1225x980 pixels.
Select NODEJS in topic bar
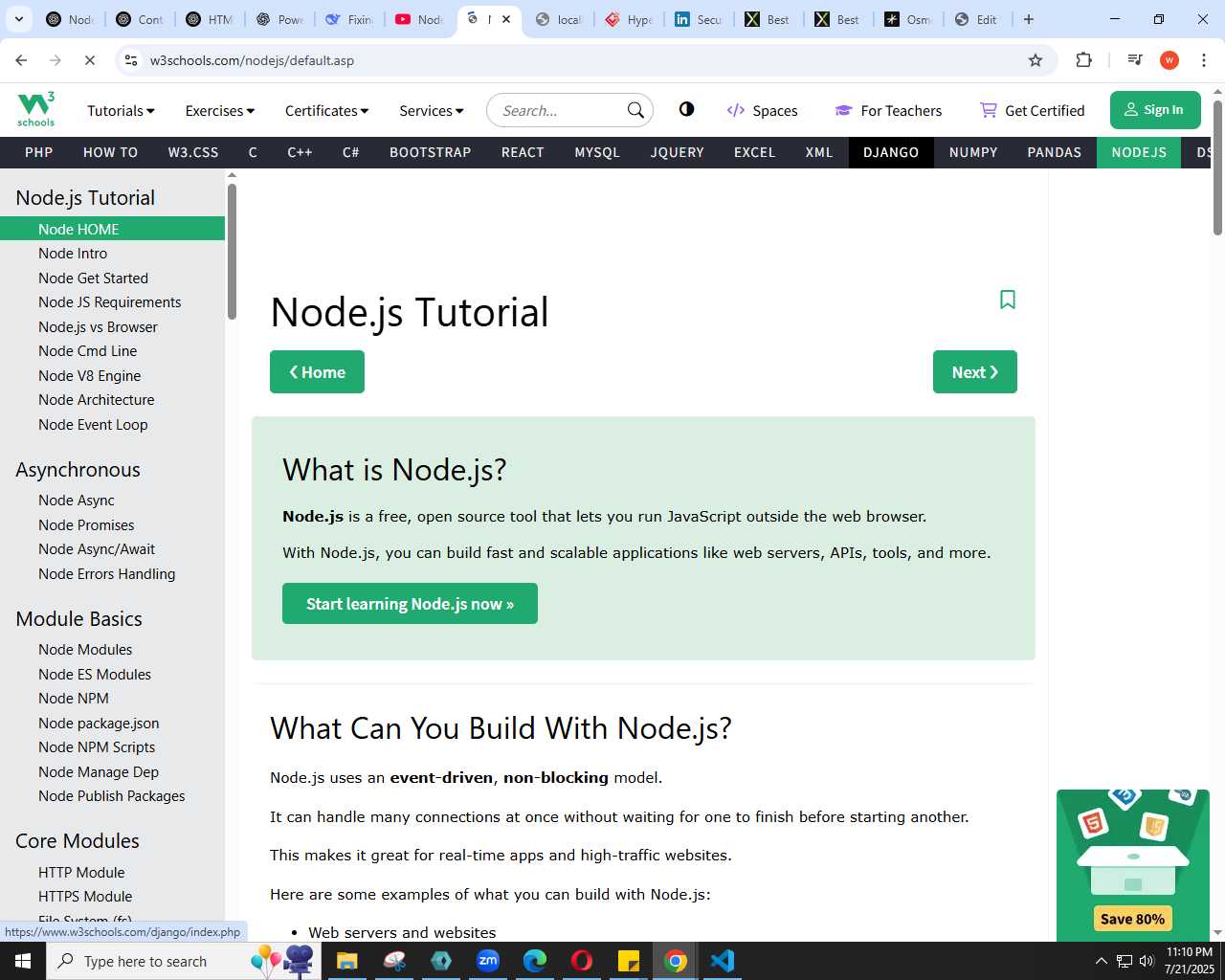click(x=1139, y=152)
